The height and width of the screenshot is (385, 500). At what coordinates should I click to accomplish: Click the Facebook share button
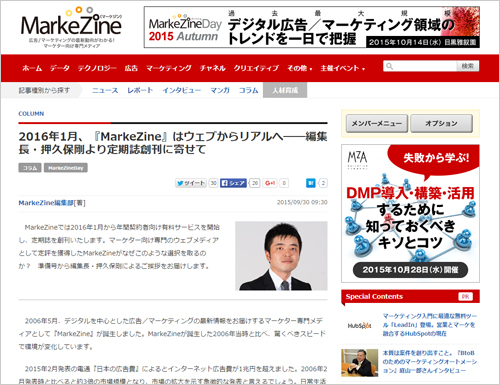click(x=233, y=183)
